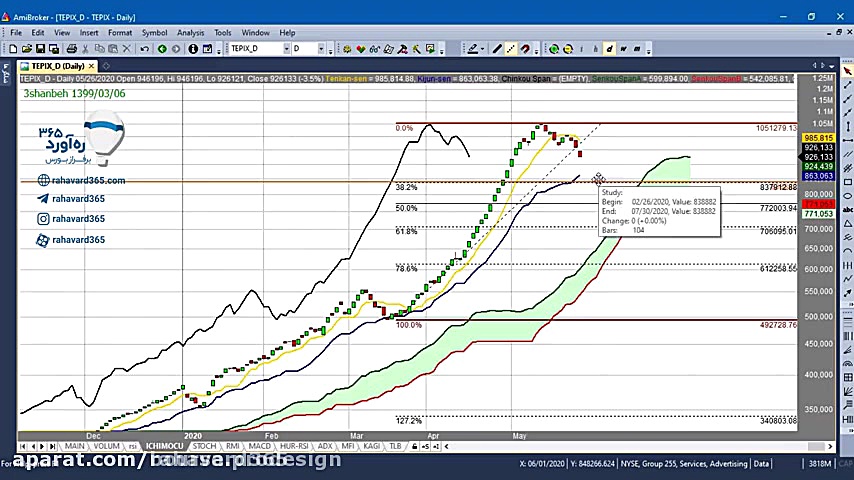
Task: Jump to first sheet tab with arrow button
Action: pyautogui.click(x=23, y=446)
